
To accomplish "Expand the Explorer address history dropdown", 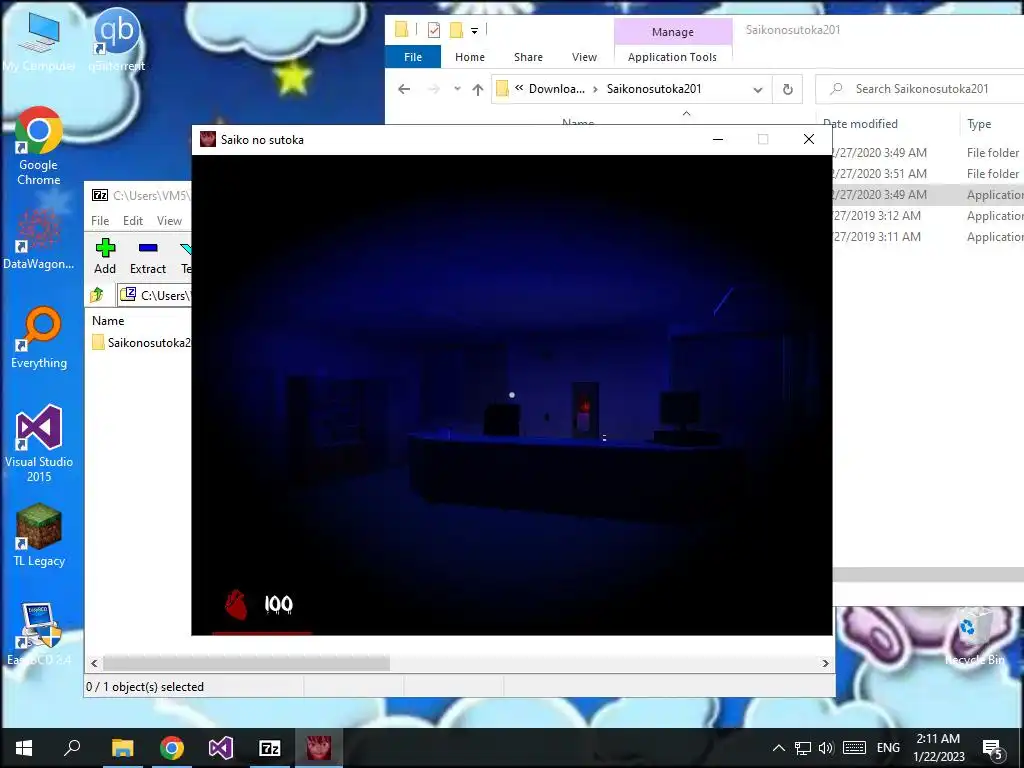I will pyautogui.click(x=758, y=89).
